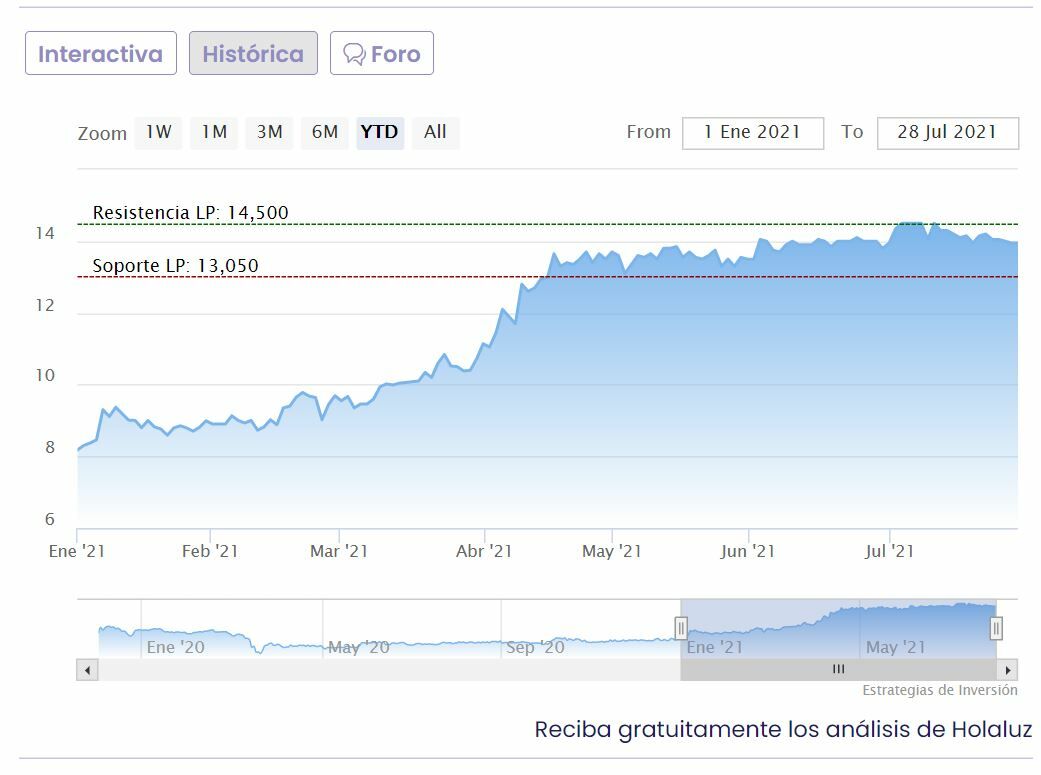Click the scrollbar right arrow
This screenshot has width=1041, height=775.
[x=1008, y=670]
